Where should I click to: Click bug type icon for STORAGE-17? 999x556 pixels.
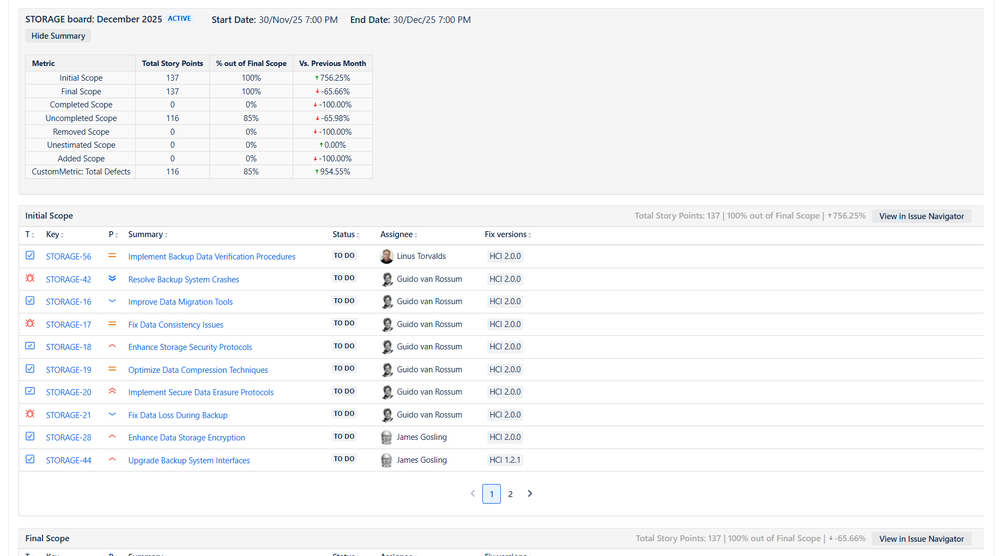click(x=30, y=324)
